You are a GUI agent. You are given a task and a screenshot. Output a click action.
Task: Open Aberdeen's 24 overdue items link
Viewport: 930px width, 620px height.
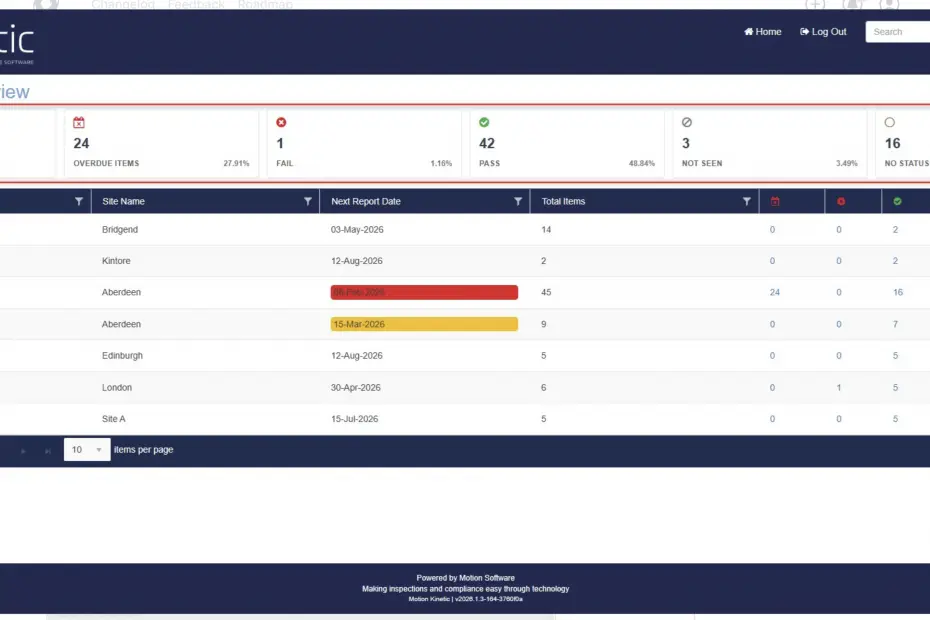tap(774, 292)
